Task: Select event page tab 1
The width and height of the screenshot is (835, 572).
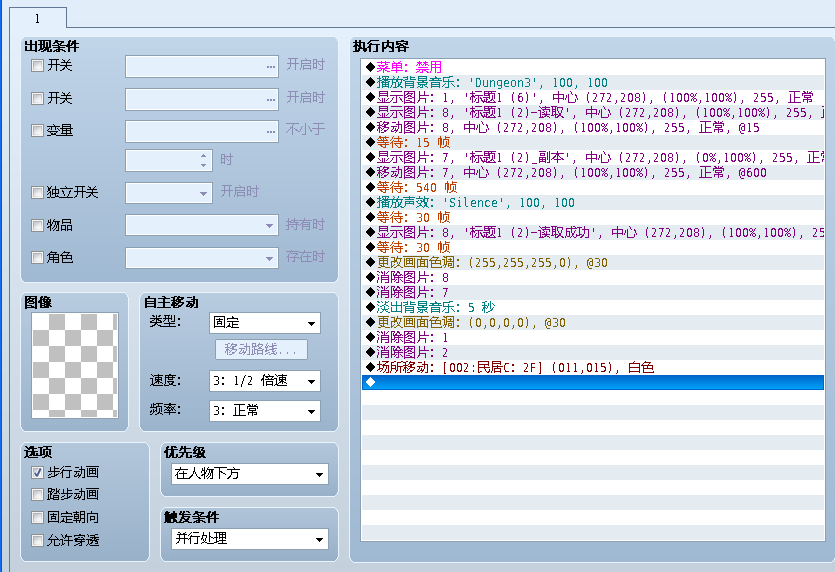Action: click(x=38, y=18)
